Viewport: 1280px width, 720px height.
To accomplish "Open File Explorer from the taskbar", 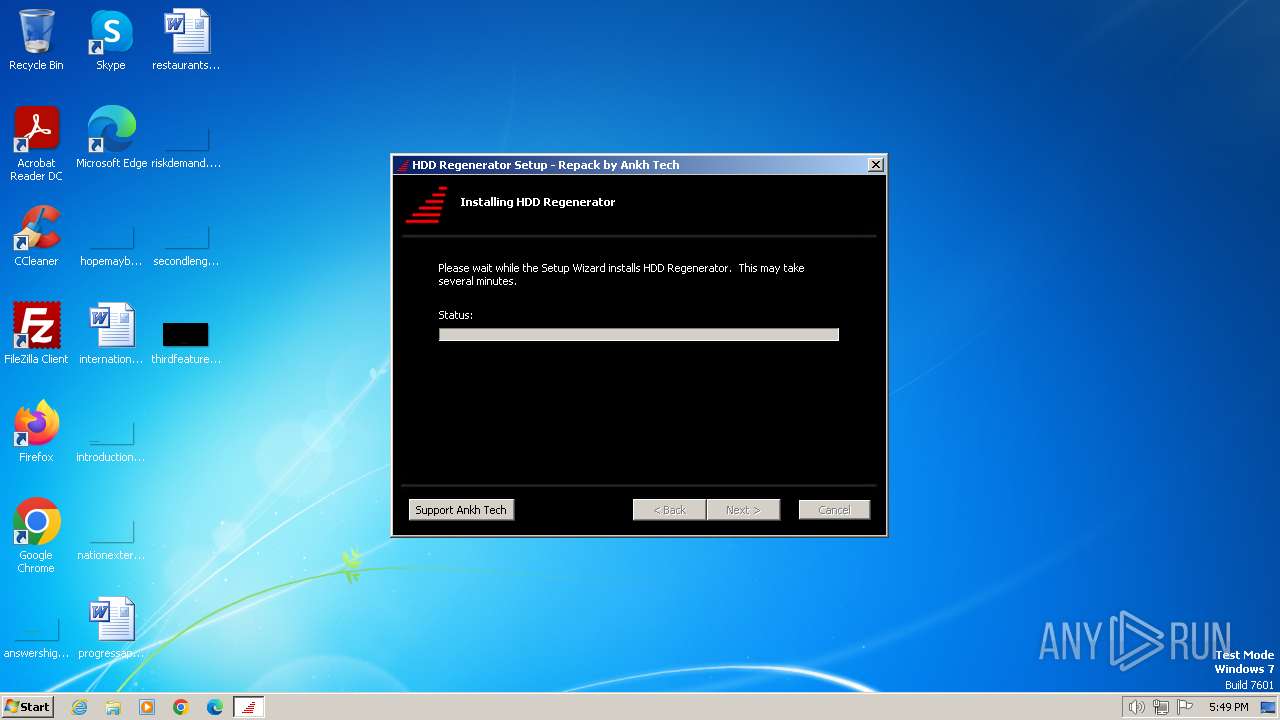I will 113,707.
